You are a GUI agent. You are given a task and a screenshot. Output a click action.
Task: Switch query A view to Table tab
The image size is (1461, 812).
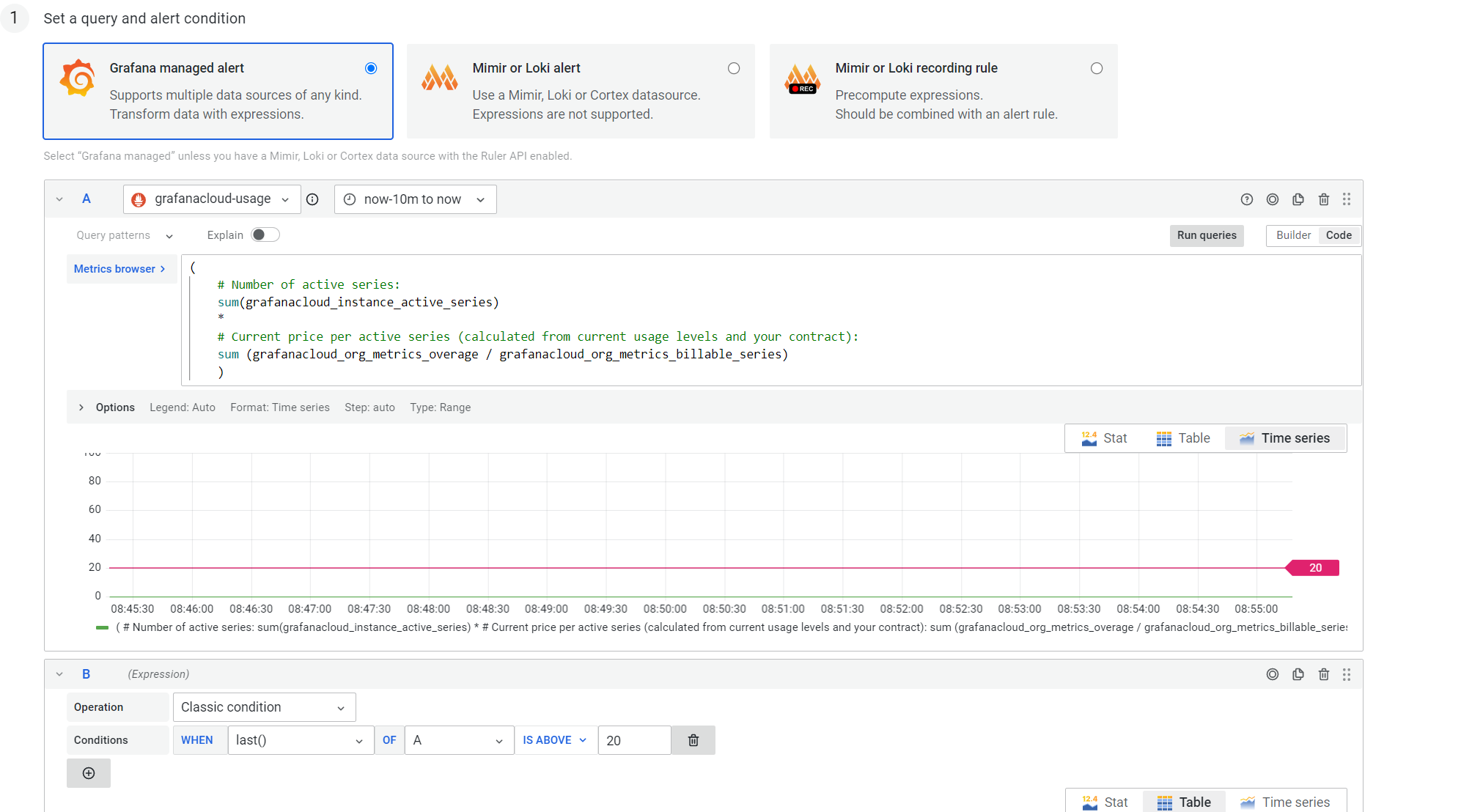1183,438
